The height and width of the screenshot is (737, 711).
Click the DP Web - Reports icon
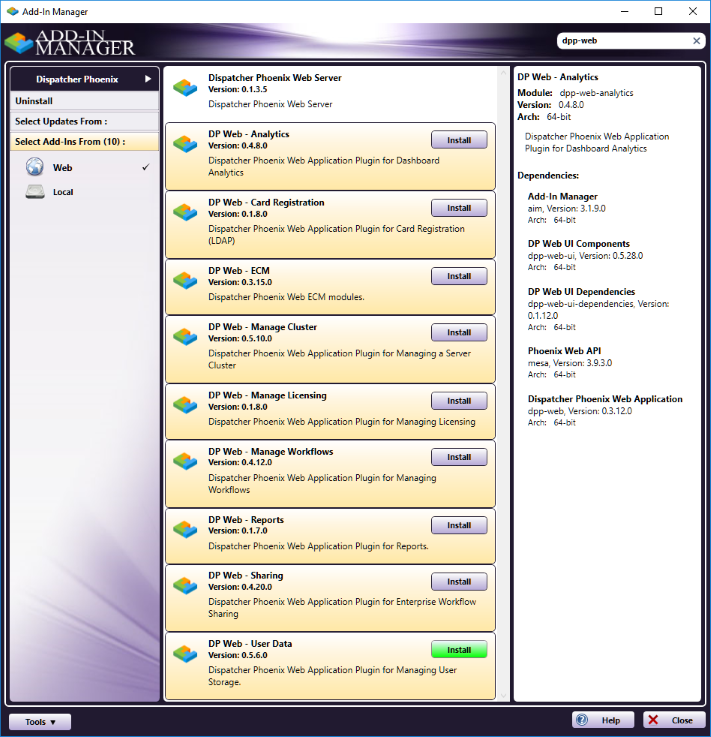tap(185, 529)
